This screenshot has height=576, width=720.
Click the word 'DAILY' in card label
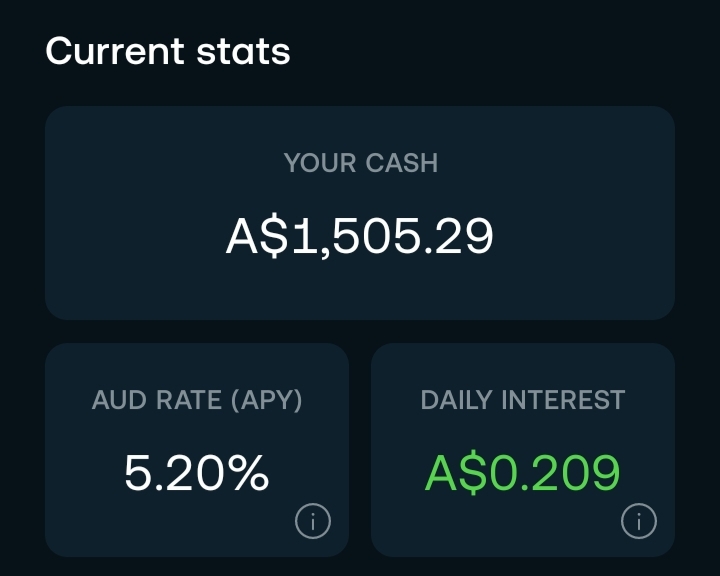456,400
